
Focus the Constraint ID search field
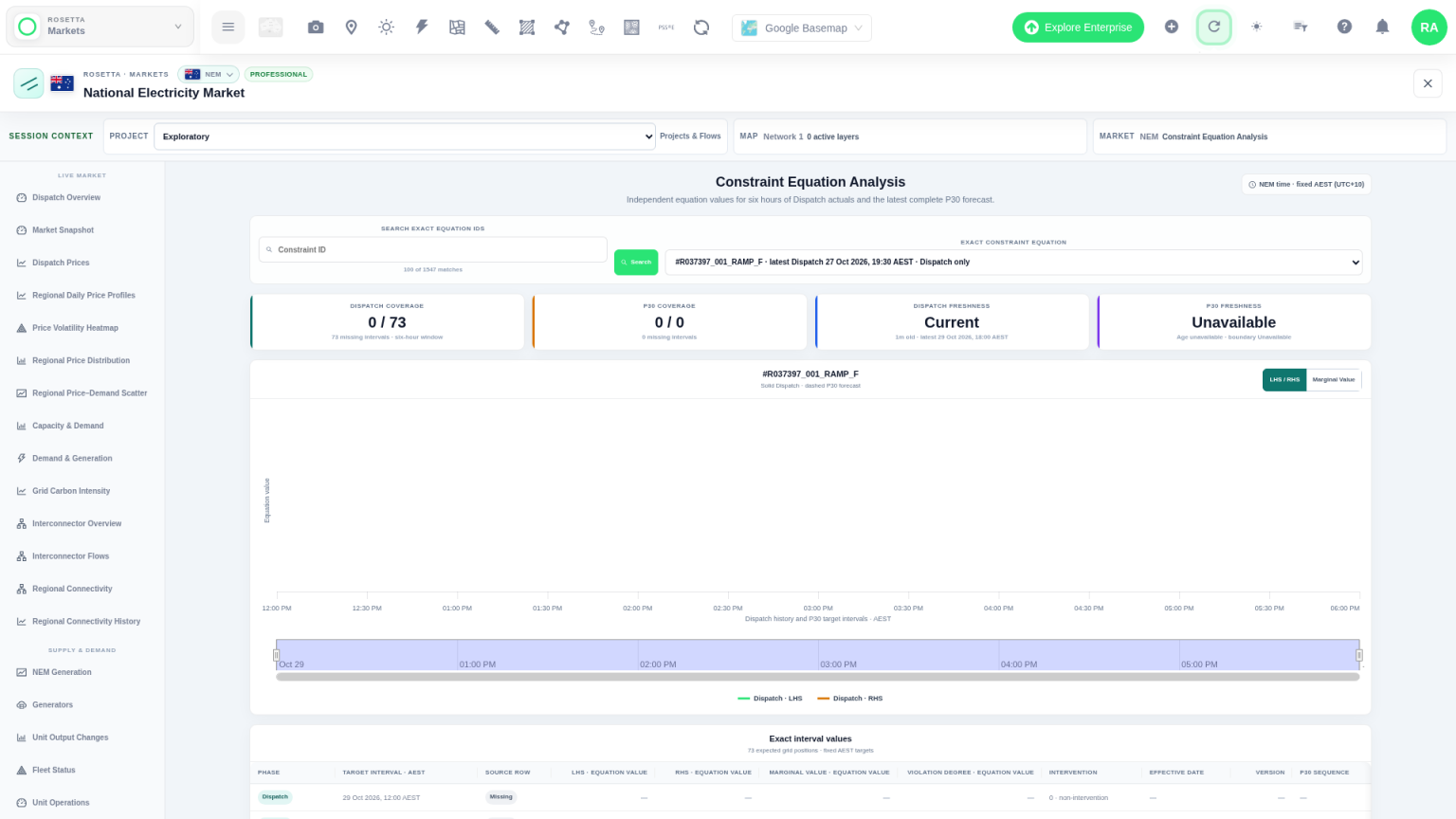tap(433, 250)
